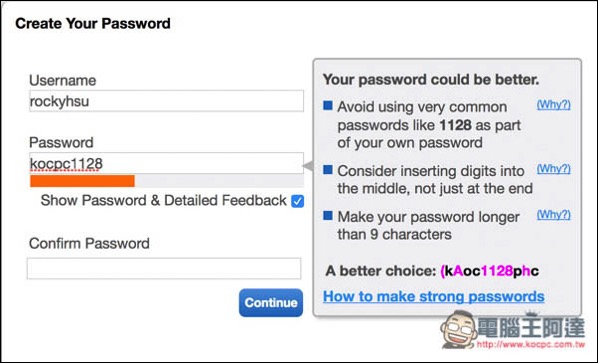Click the feedback popup's pointer arrow
Screen dimensions: 598x363
[x=308, y=166]
